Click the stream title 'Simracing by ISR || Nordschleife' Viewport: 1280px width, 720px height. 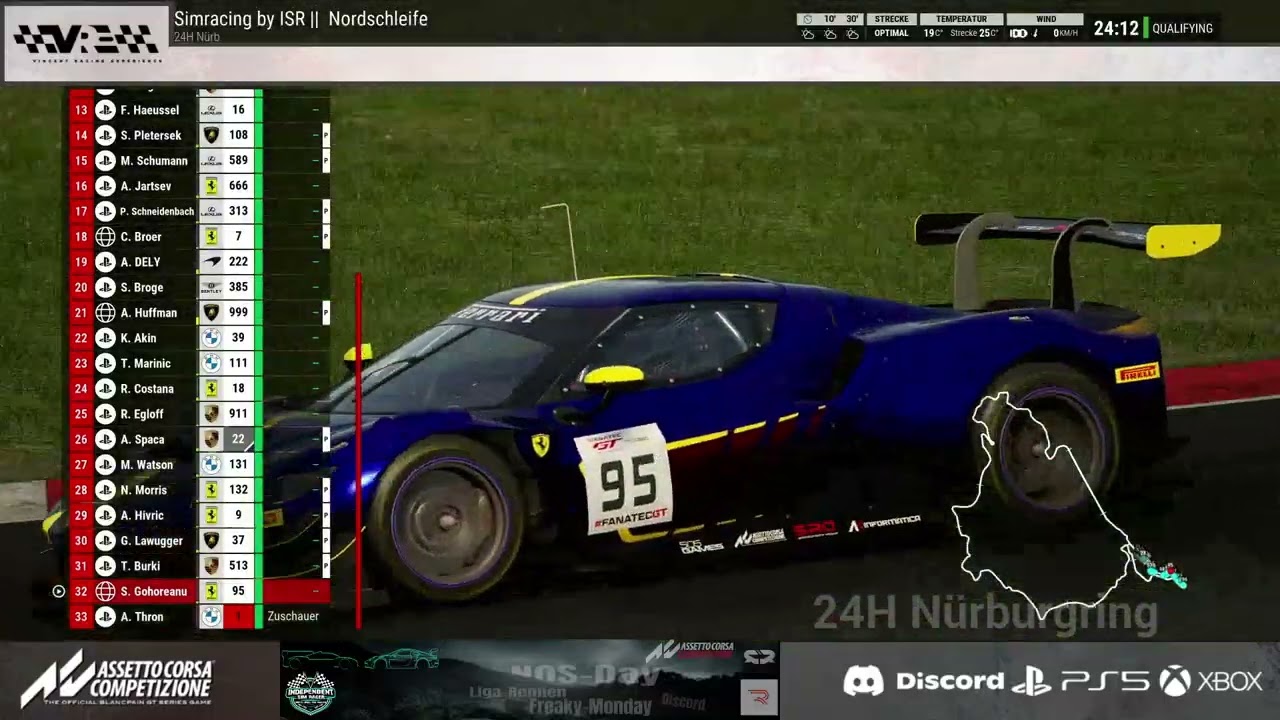(301, 19)
